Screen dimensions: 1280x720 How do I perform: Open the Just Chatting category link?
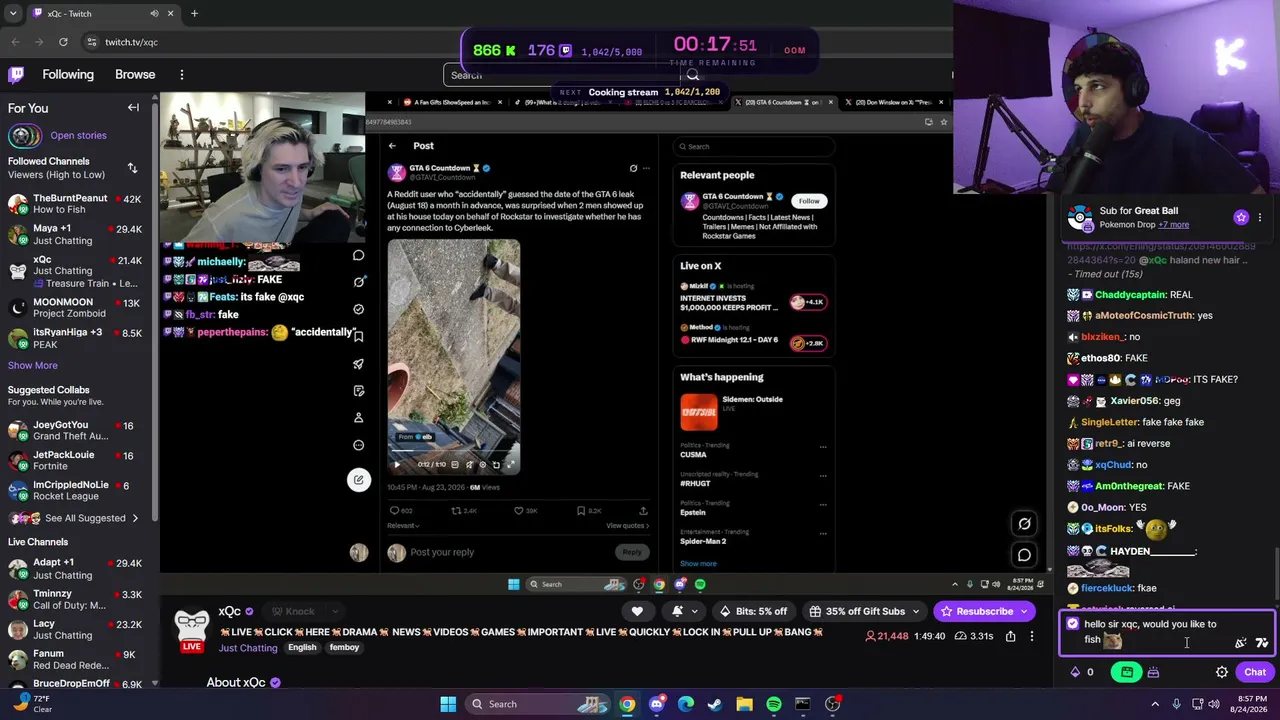click(x=248, y=648)
